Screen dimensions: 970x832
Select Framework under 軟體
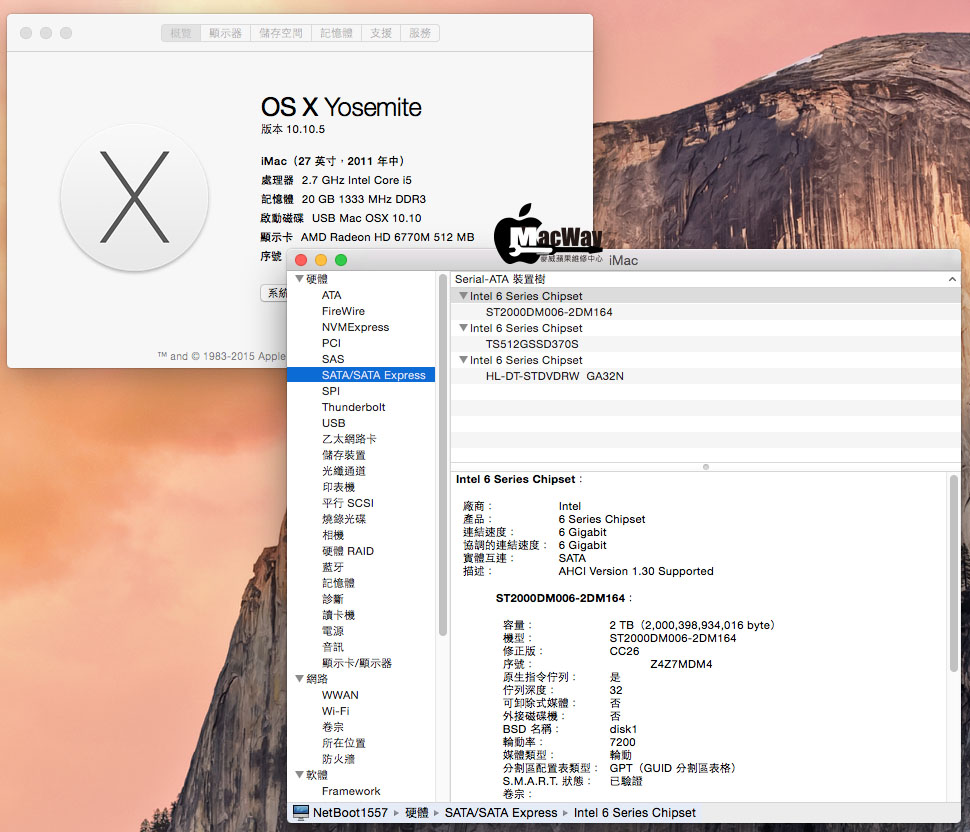351,791
